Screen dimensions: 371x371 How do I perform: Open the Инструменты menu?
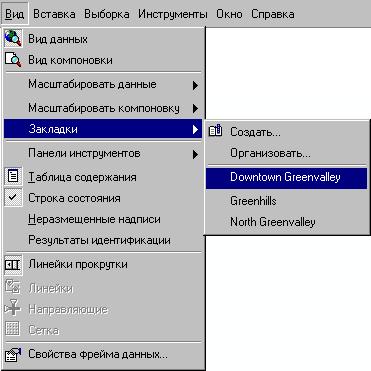click(173, 14)
